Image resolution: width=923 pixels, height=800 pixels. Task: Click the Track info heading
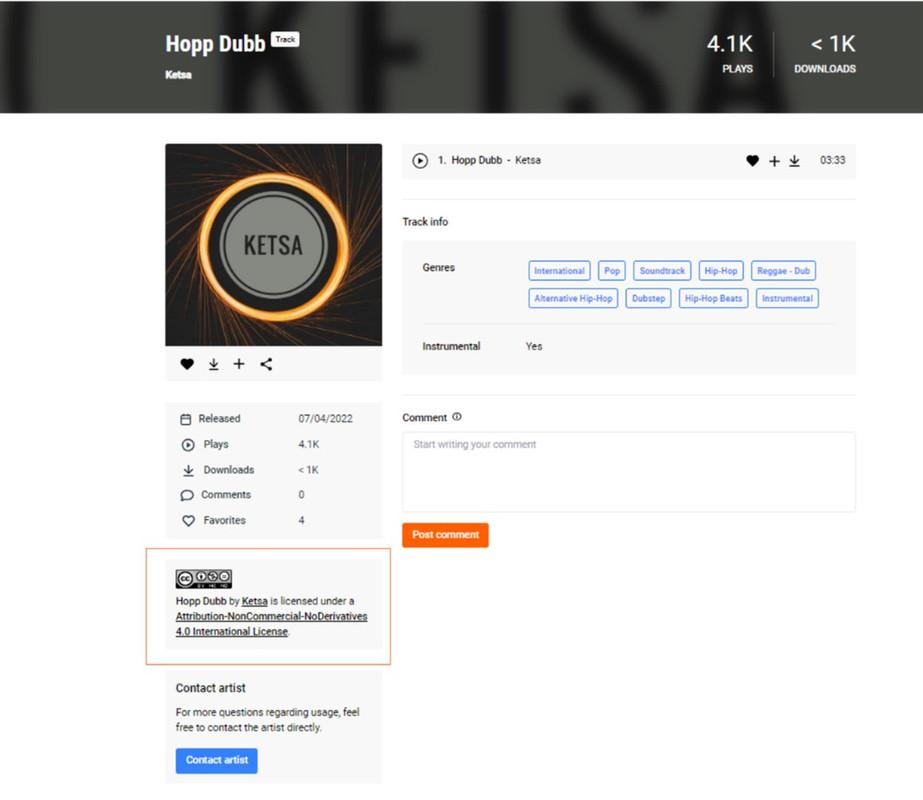(425, 222)
